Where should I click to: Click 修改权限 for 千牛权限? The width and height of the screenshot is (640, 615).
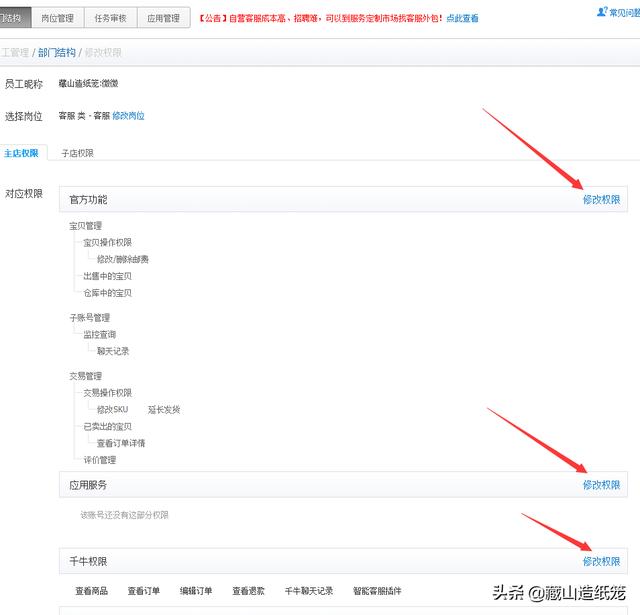tap(601, 561)
